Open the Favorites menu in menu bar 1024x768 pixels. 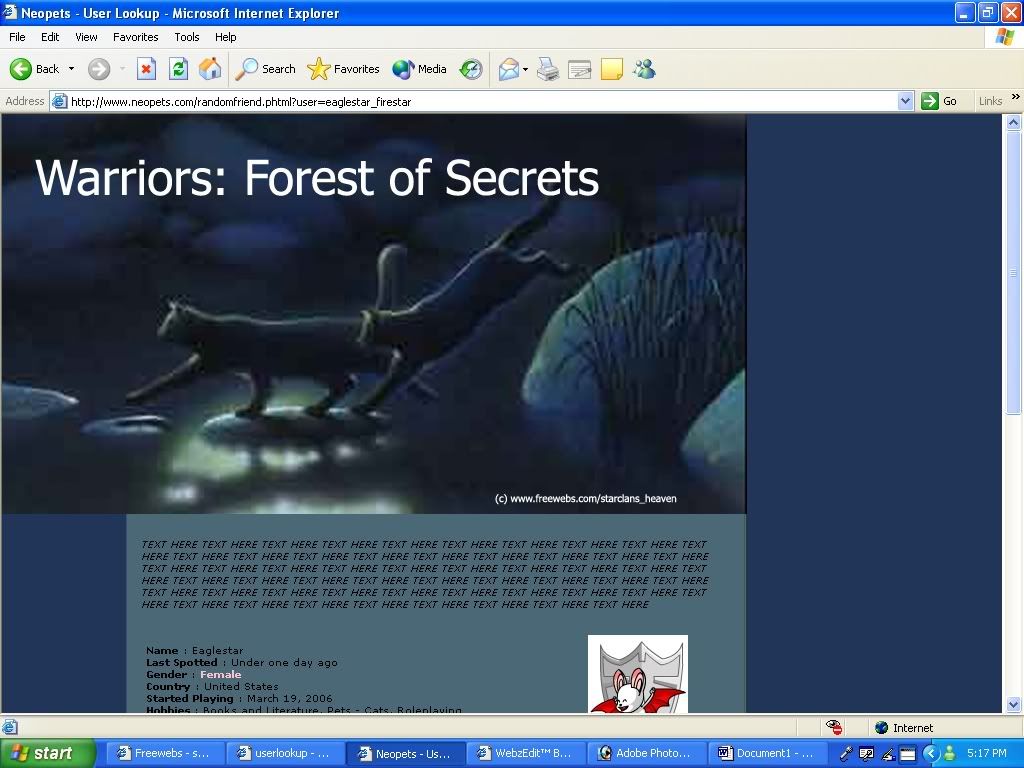coord(135,37)
